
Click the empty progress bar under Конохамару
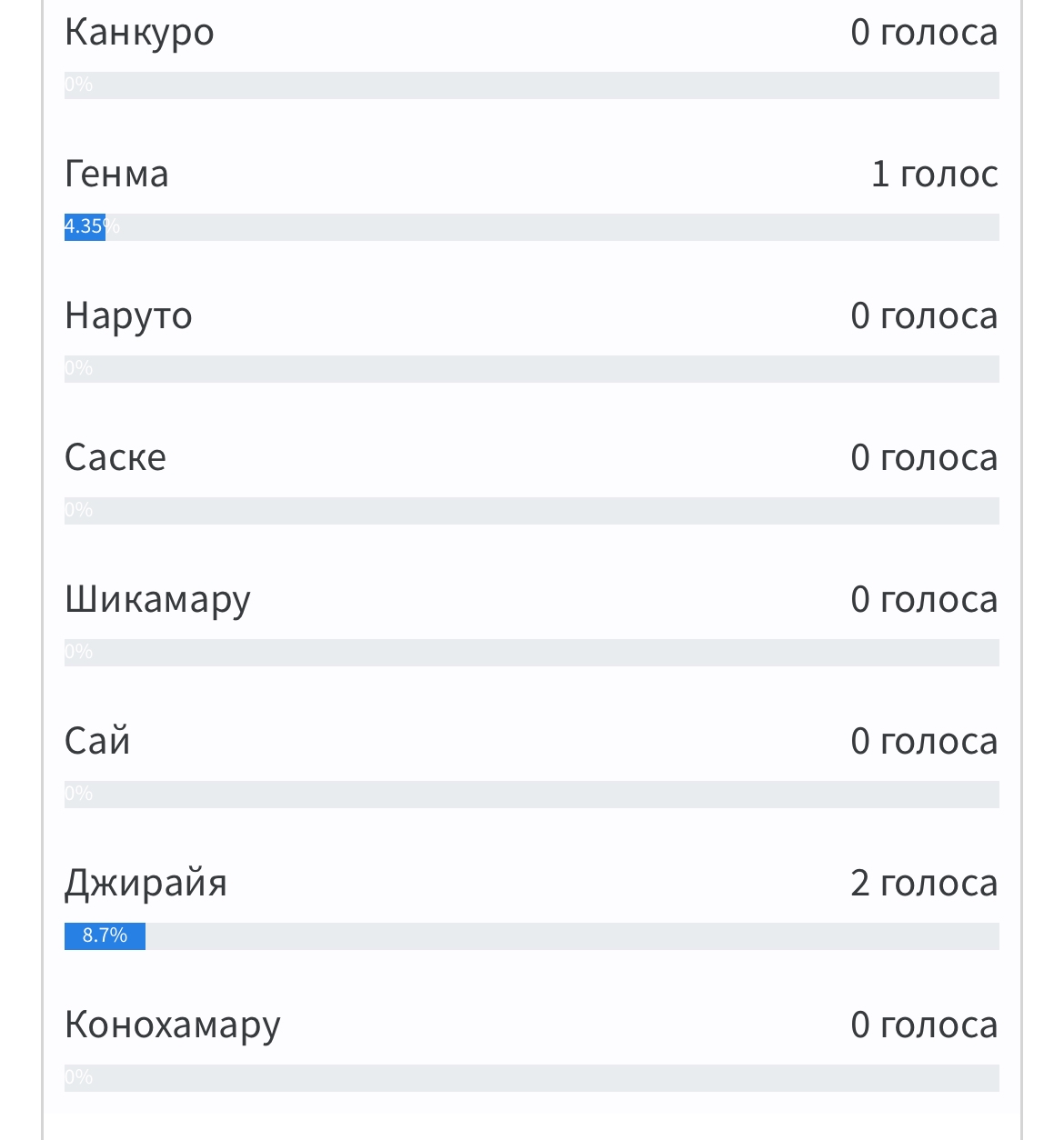532,1078
